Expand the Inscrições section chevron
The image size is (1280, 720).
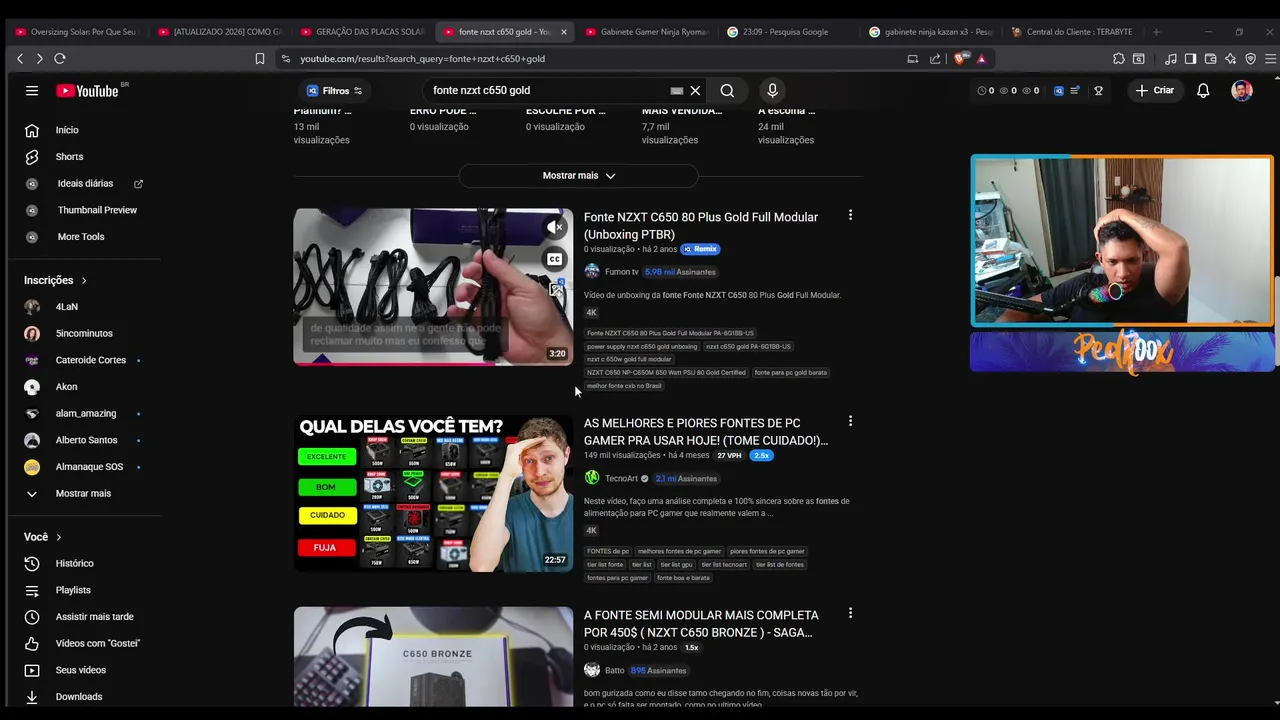(x=84, y=280)
